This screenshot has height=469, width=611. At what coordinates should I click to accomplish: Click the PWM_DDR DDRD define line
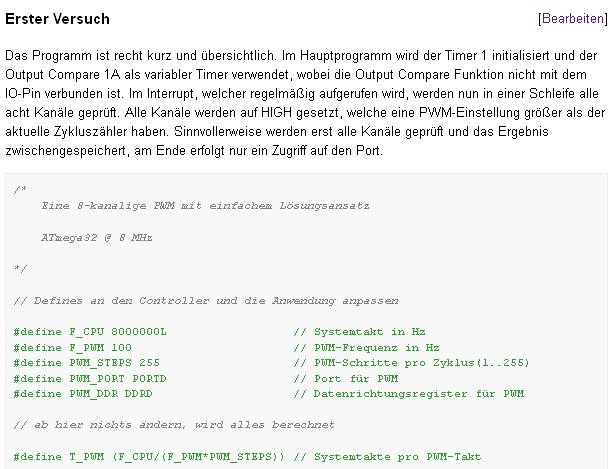click(83, 394)
